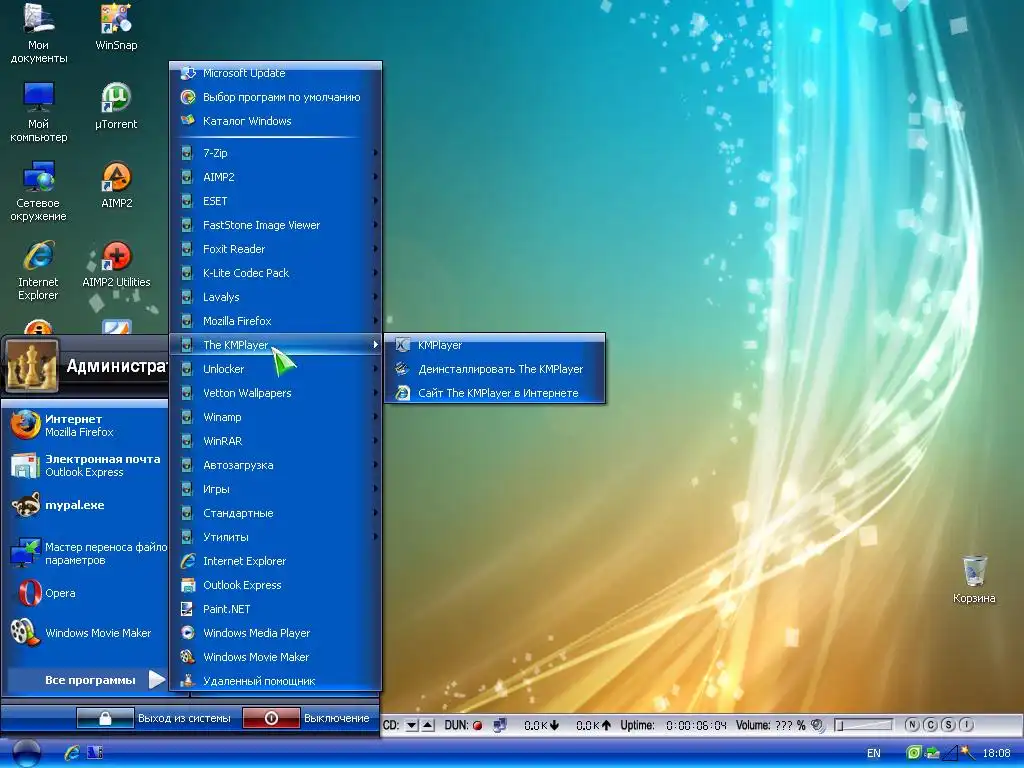This screenshot has width=1024, height=768.
Task: Open the Сетевое окружение desktop icon
Action: [x=38, y=191]
